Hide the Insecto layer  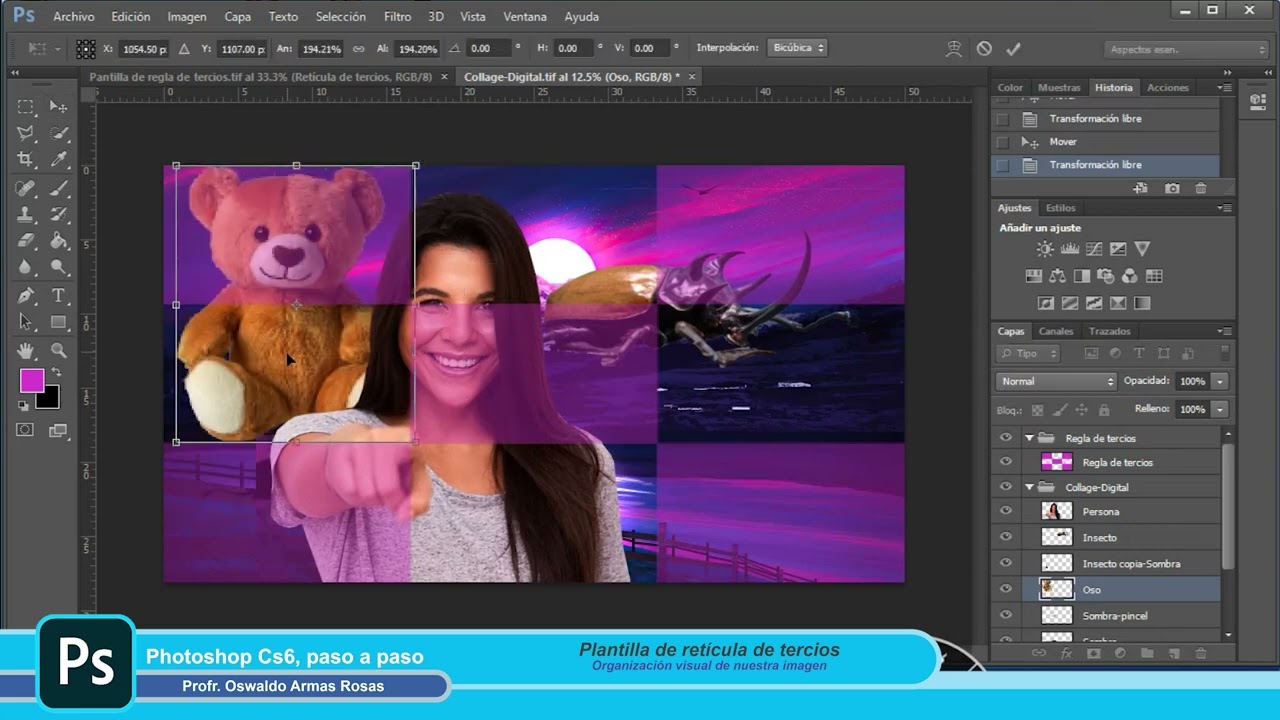1006,537
